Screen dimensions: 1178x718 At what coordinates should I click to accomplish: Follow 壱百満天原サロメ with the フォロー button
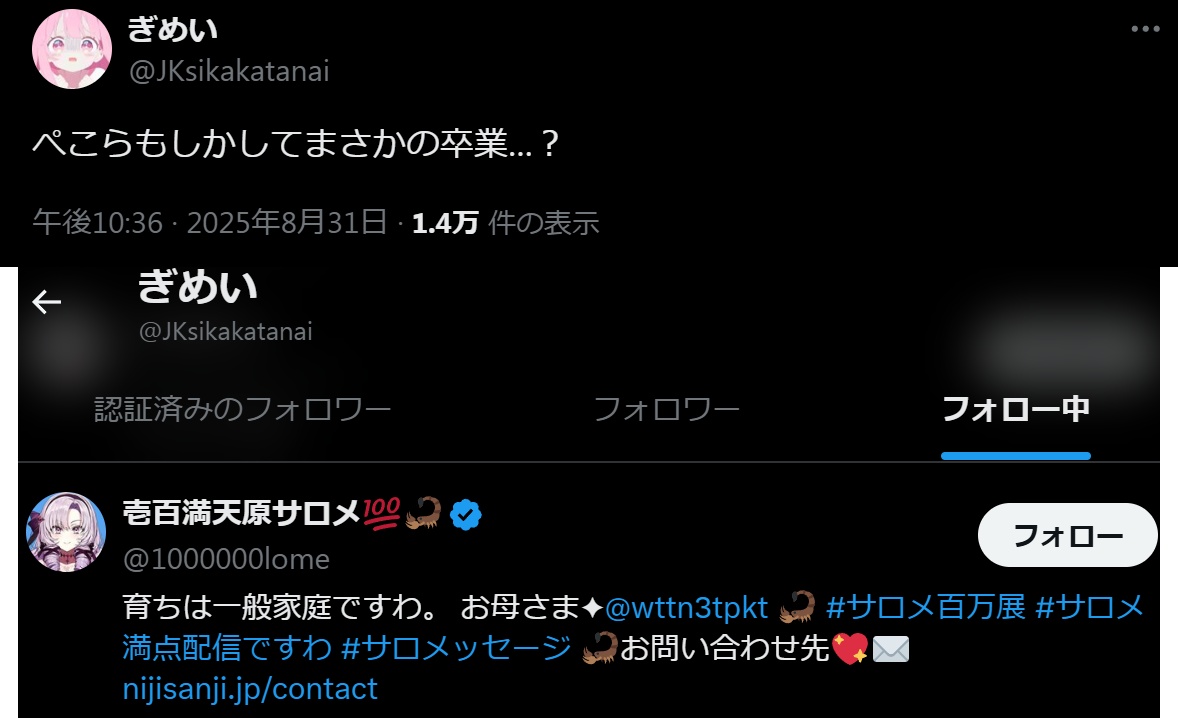(x=1068, y=535)
